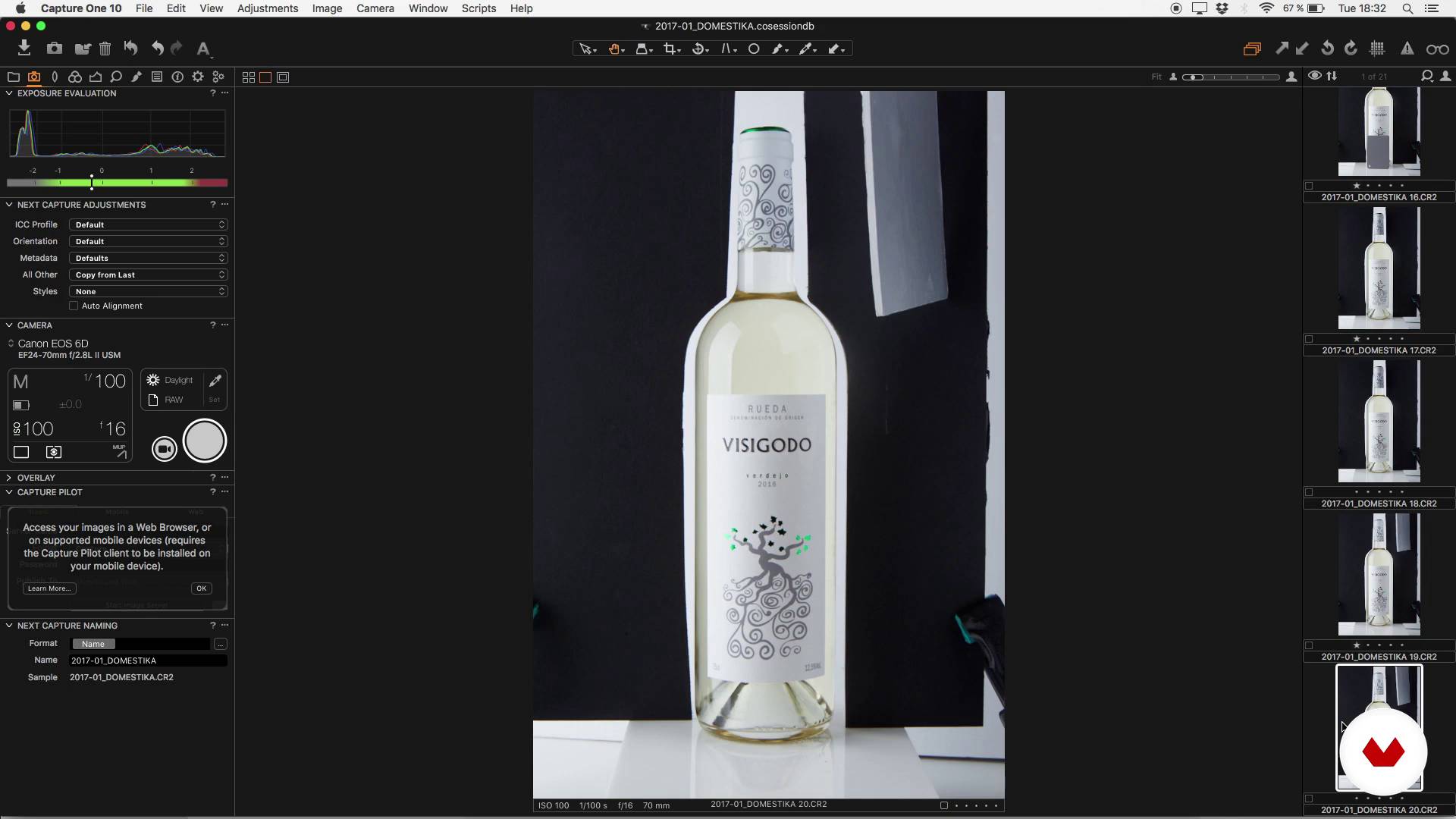The image size is (1456, 819).
Task: Select the Draw Mask brush tool
Action: tap(780, 49)
